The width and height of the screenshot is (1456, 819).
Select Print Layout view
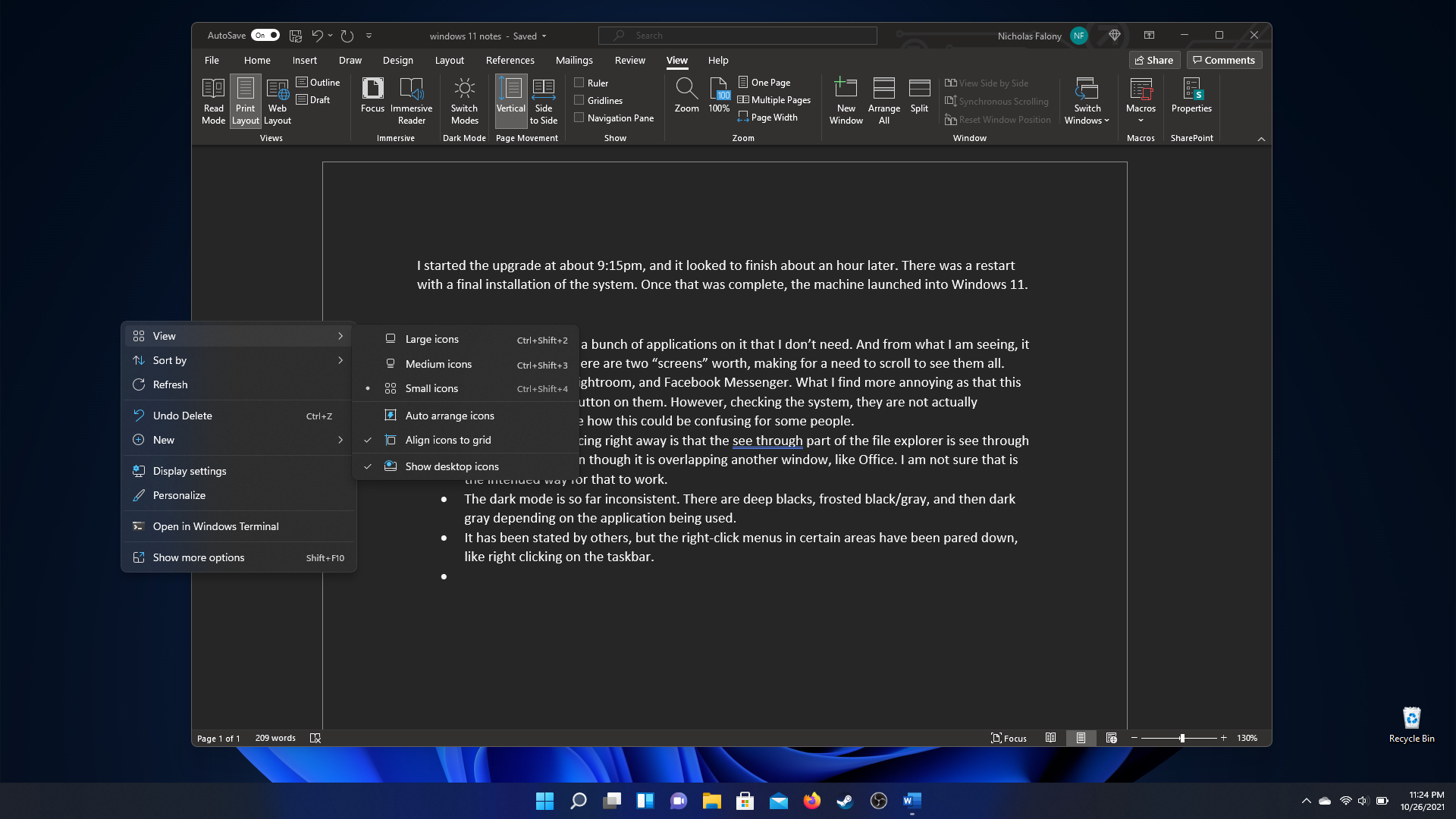pyautogui.click(x=245, y=101)
